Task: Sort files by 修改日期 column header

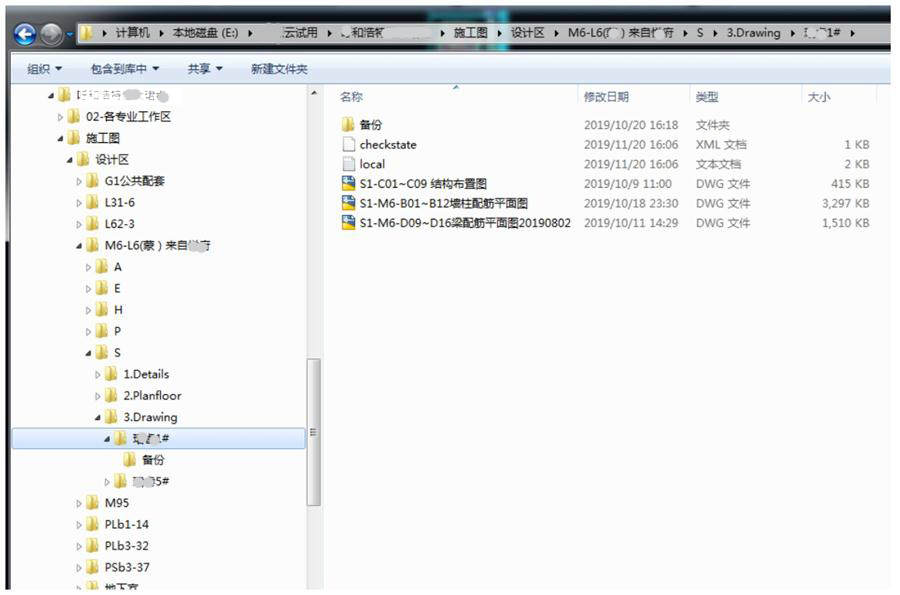Action: tap(606, 97)
